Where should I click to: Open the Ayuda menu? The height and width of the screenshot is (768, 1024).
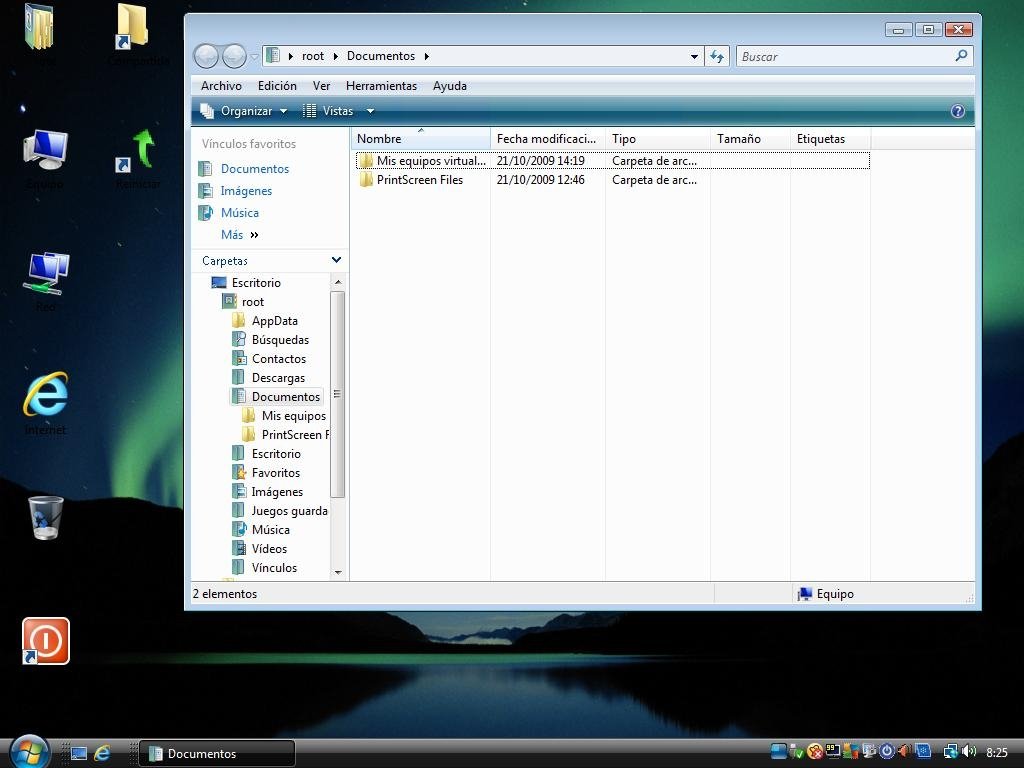(449, 86)
